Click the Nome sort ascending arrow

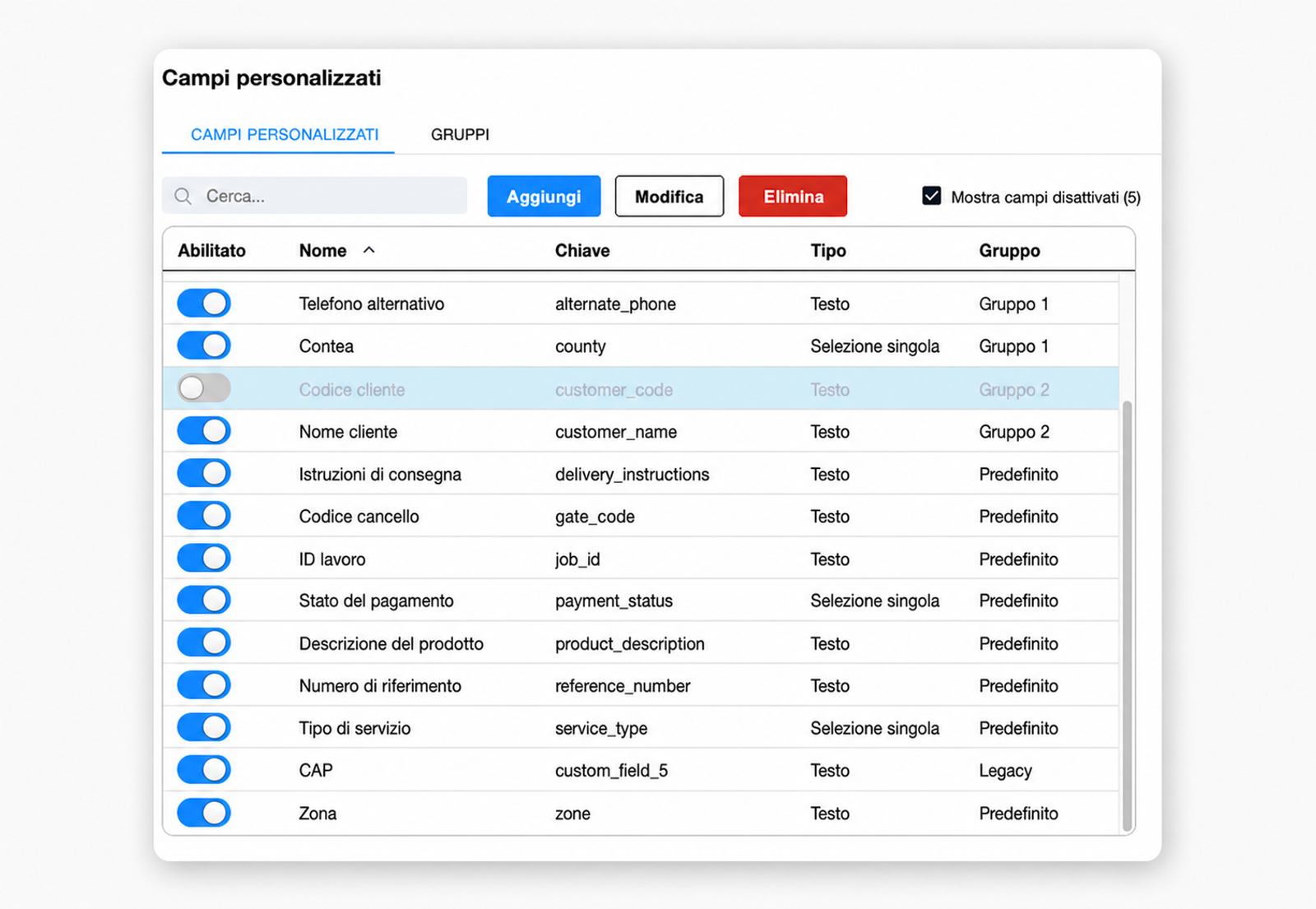click(368, 250)
